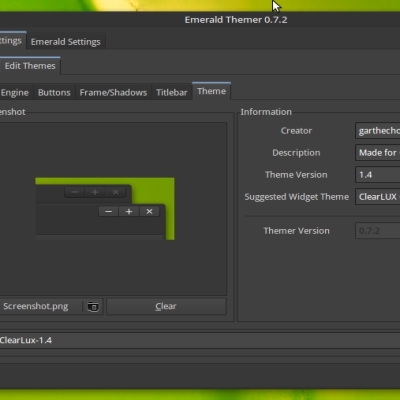
Task: Focus the Creator input field
Action: click(x=378, y=131)
